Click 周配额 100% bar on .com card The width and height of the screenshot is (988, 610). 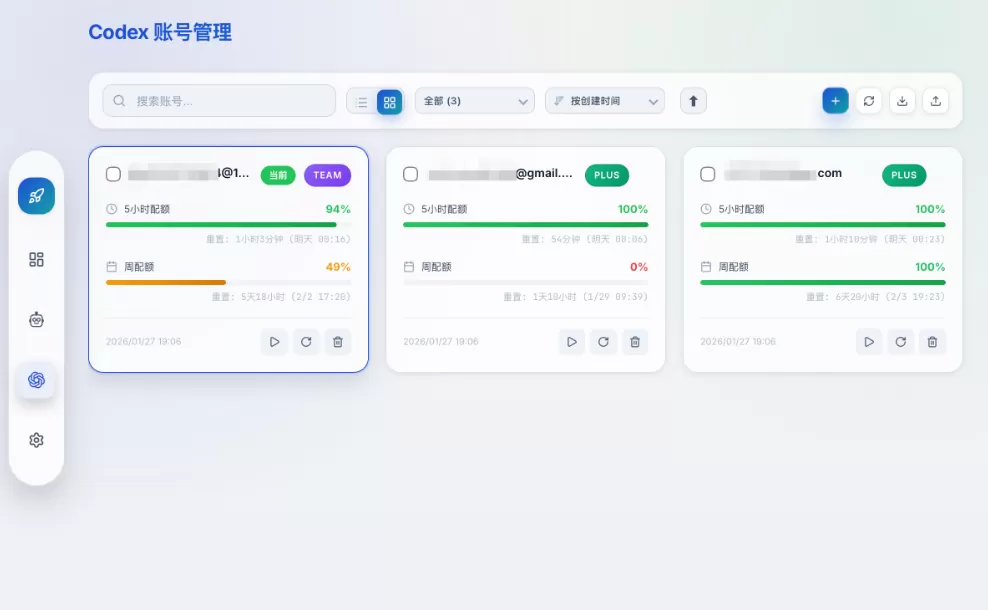[823, 282]
